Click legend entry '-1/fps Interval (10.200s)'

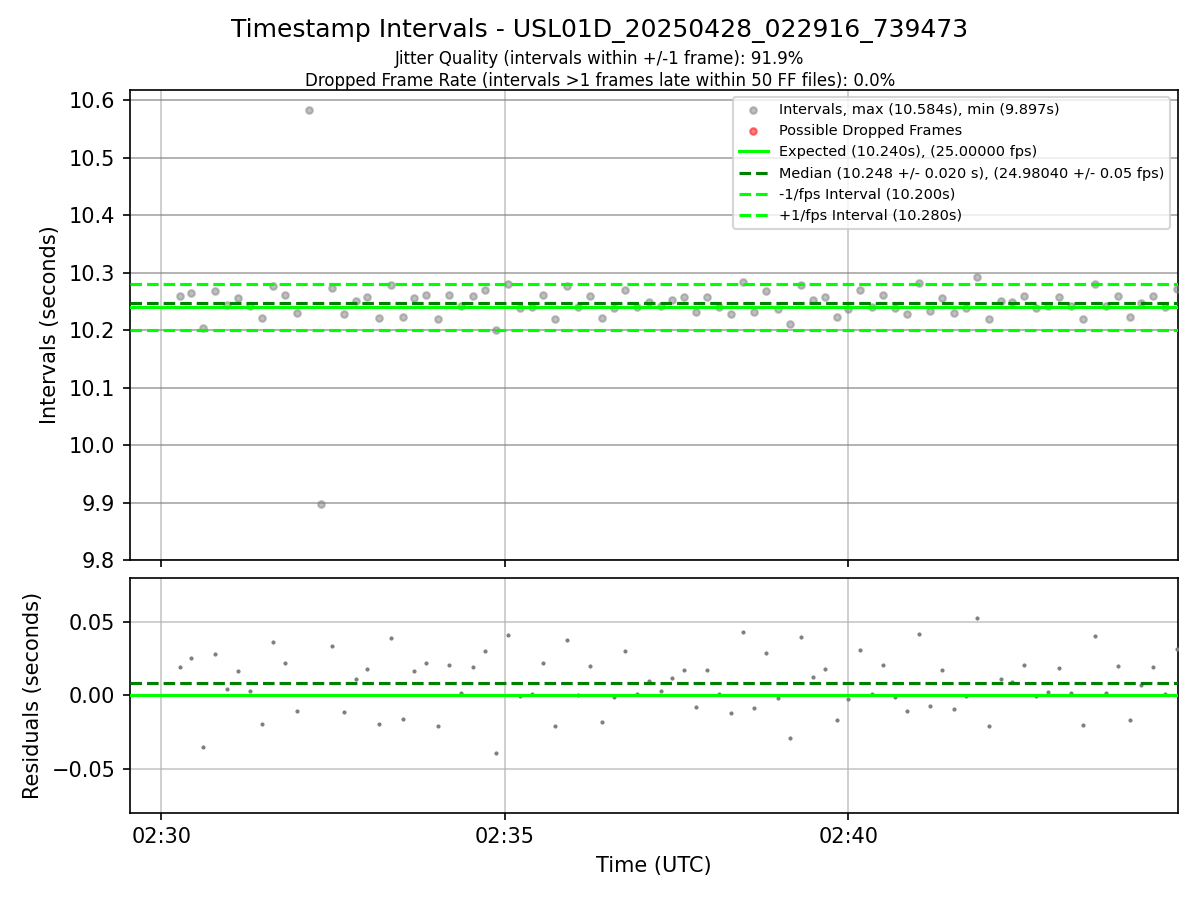coord(866,194)
